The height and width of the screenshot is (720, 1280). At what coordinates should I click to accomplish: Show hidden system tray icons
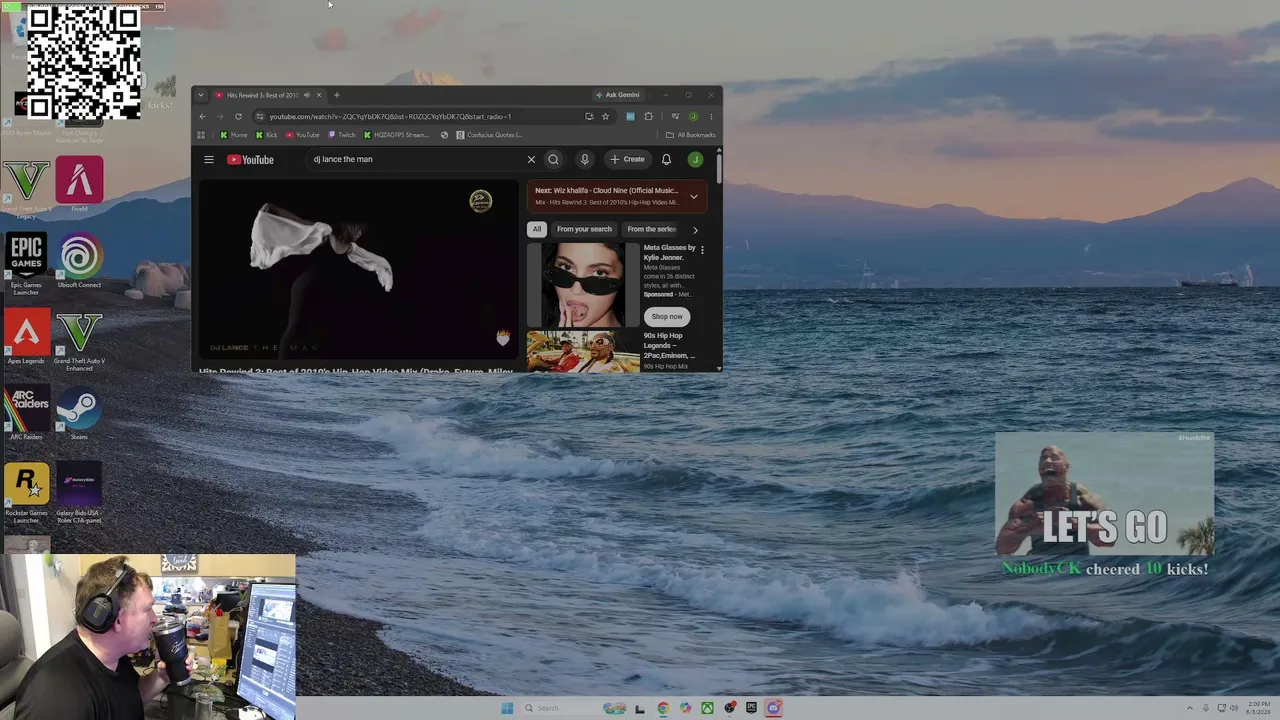[x=1190, y=708]
